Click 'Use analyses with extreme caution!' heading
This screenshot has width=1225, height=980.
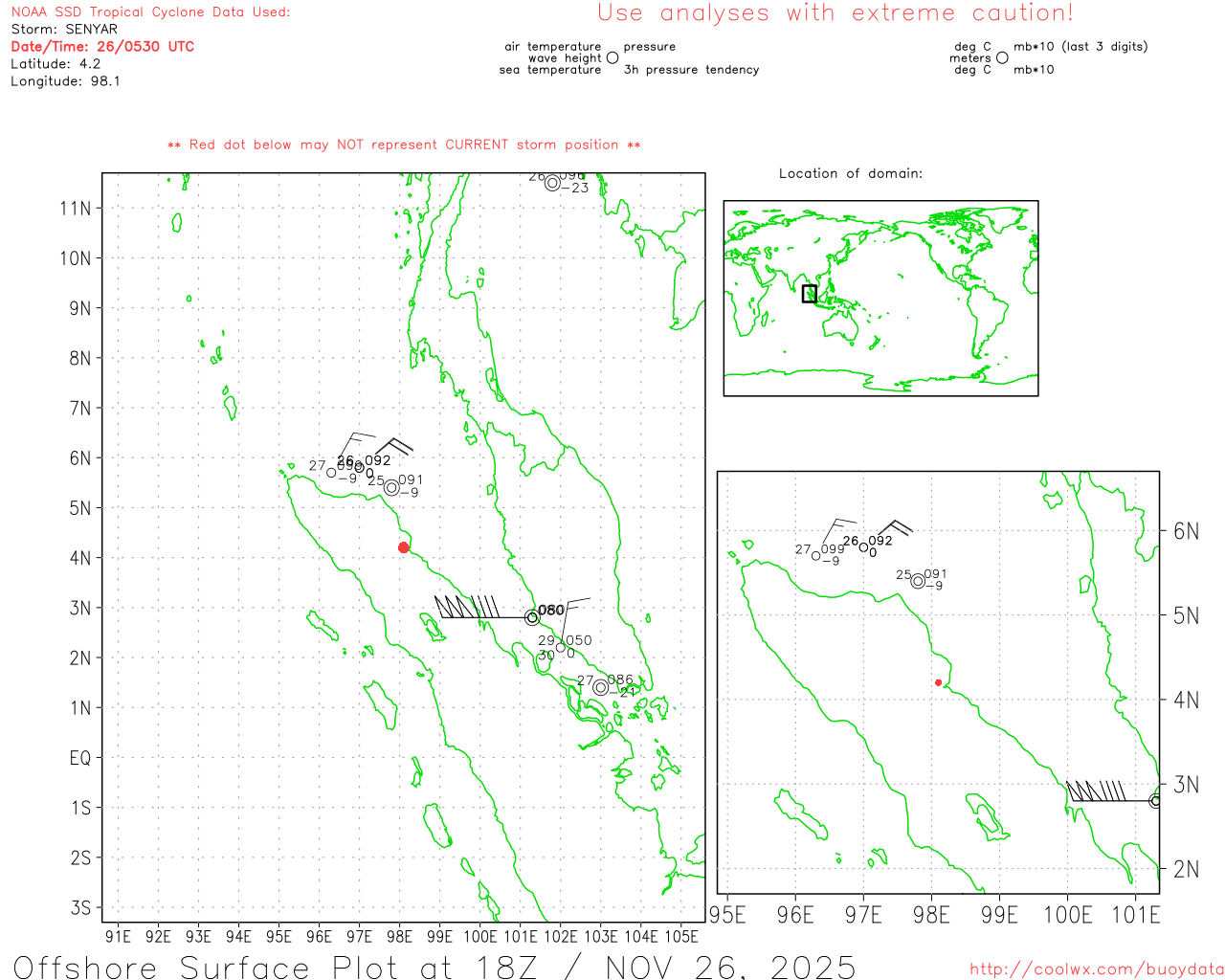click(835, 13)
